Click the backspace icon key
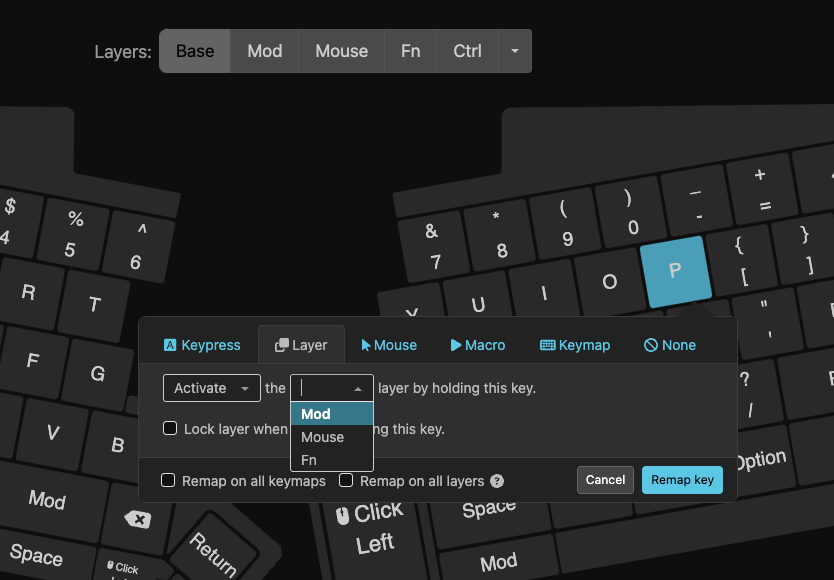 click(x=137, y=519)
